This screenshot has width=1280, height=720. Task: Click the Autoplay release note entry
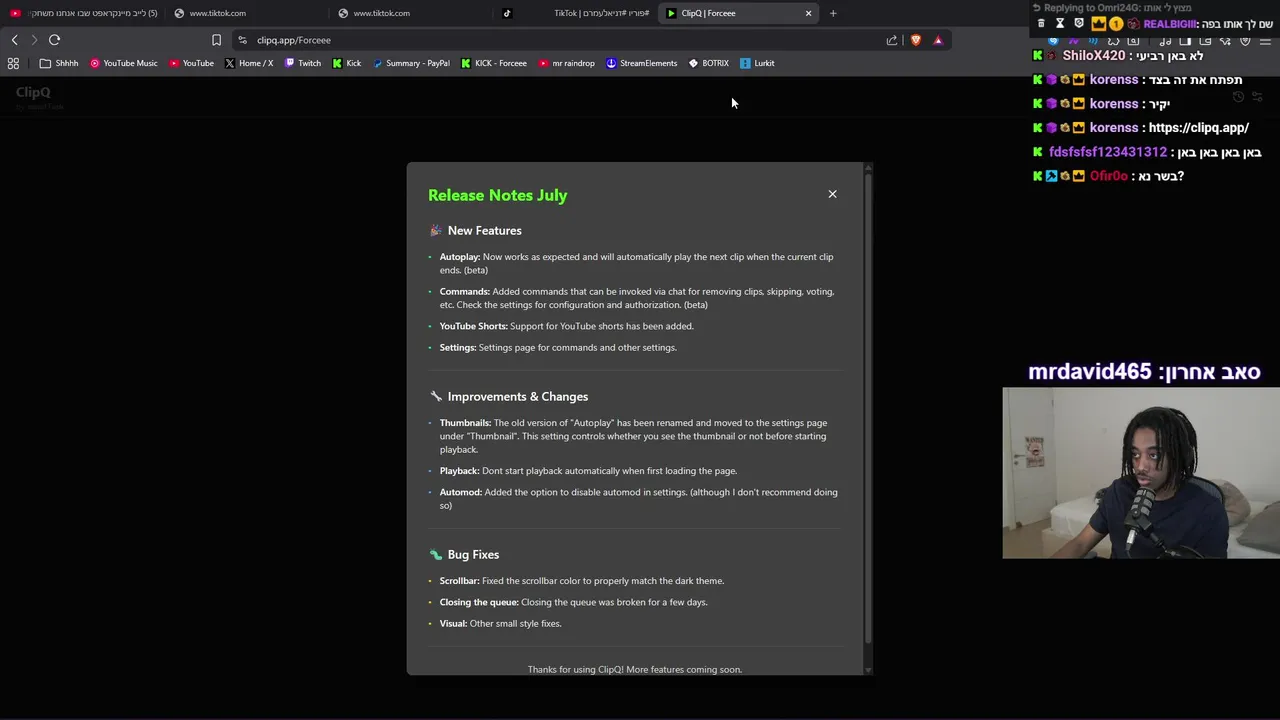click(x=636, y=263)
